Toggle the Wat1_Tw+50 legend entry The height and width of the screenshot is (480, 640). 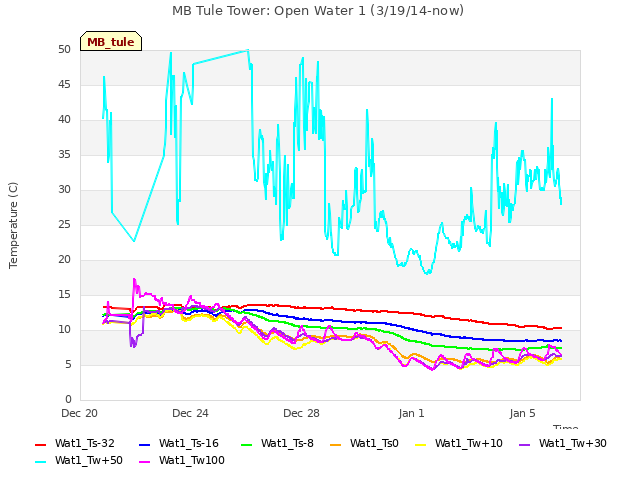(79, 461)
